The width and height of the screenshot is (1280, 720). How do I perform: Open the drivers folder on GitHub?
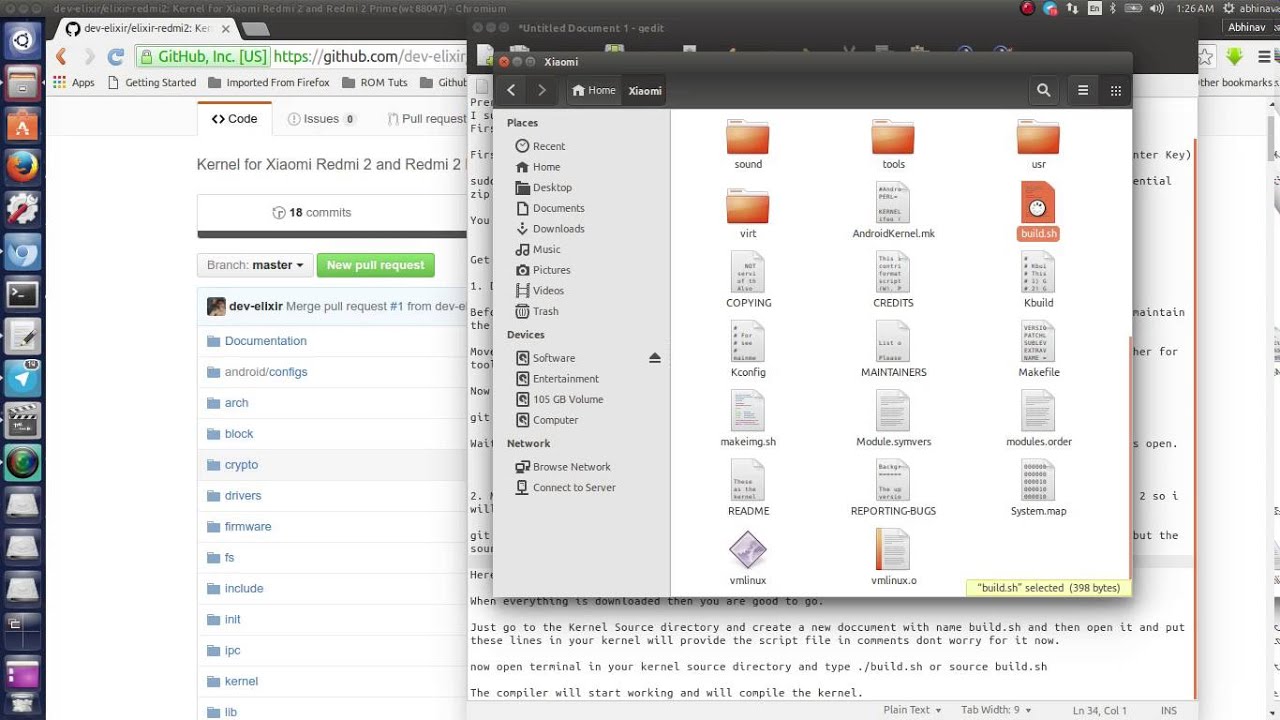click(243, 496)
